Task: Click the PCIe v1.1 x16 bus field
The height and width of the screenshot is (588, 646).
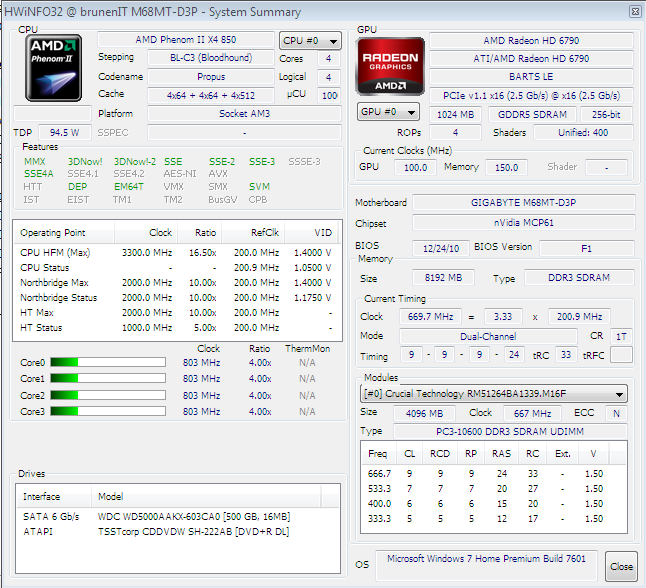Action: tap(531, 96)
